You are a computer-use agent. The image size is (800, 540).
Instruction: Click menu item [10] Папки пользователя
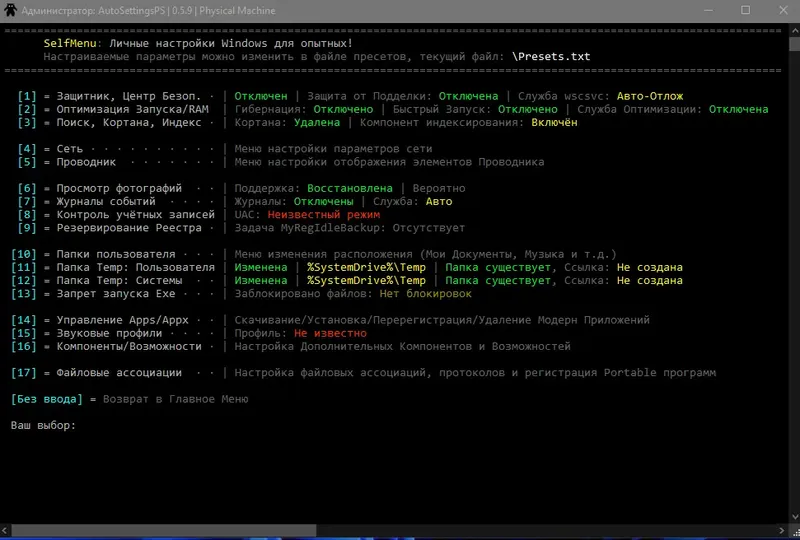(93, 254)
